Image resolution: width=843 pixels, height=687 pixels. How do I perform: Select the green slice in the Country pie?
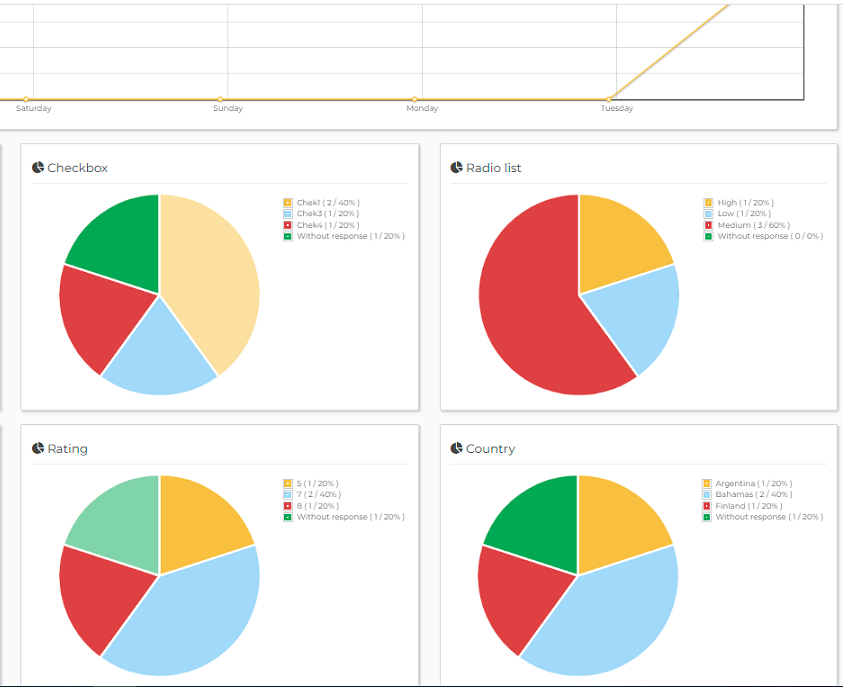pyautogui.click(x=539, y=521)
